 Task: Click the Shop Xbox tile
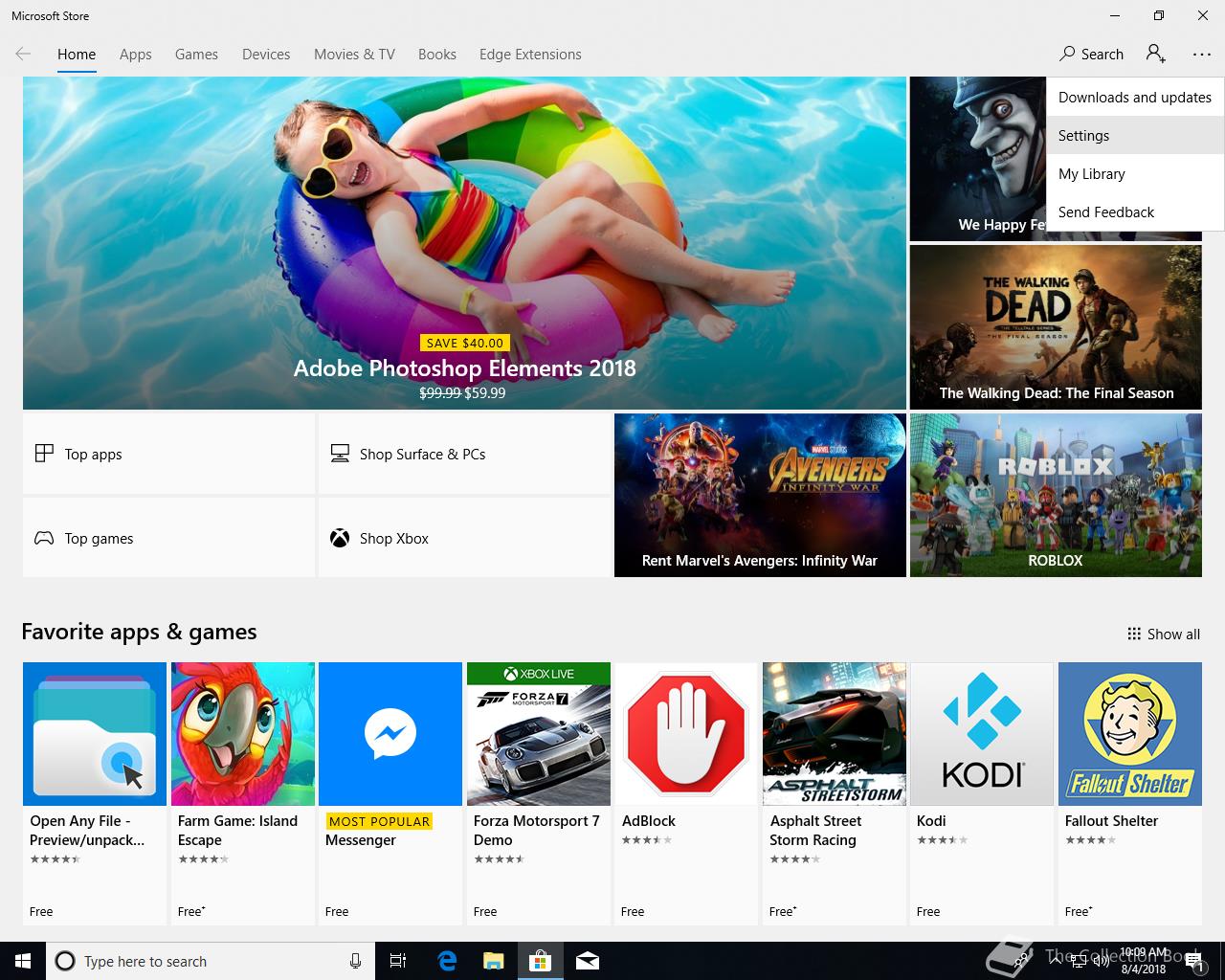click(x=464, y=538)
